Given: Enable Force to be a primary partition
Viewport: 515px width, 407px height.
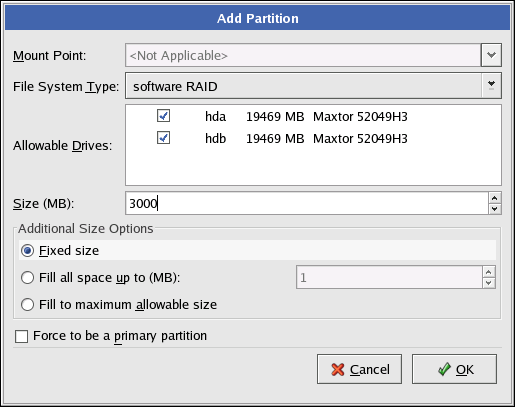Looking at the screenshot, I should [x=21, y=336].
